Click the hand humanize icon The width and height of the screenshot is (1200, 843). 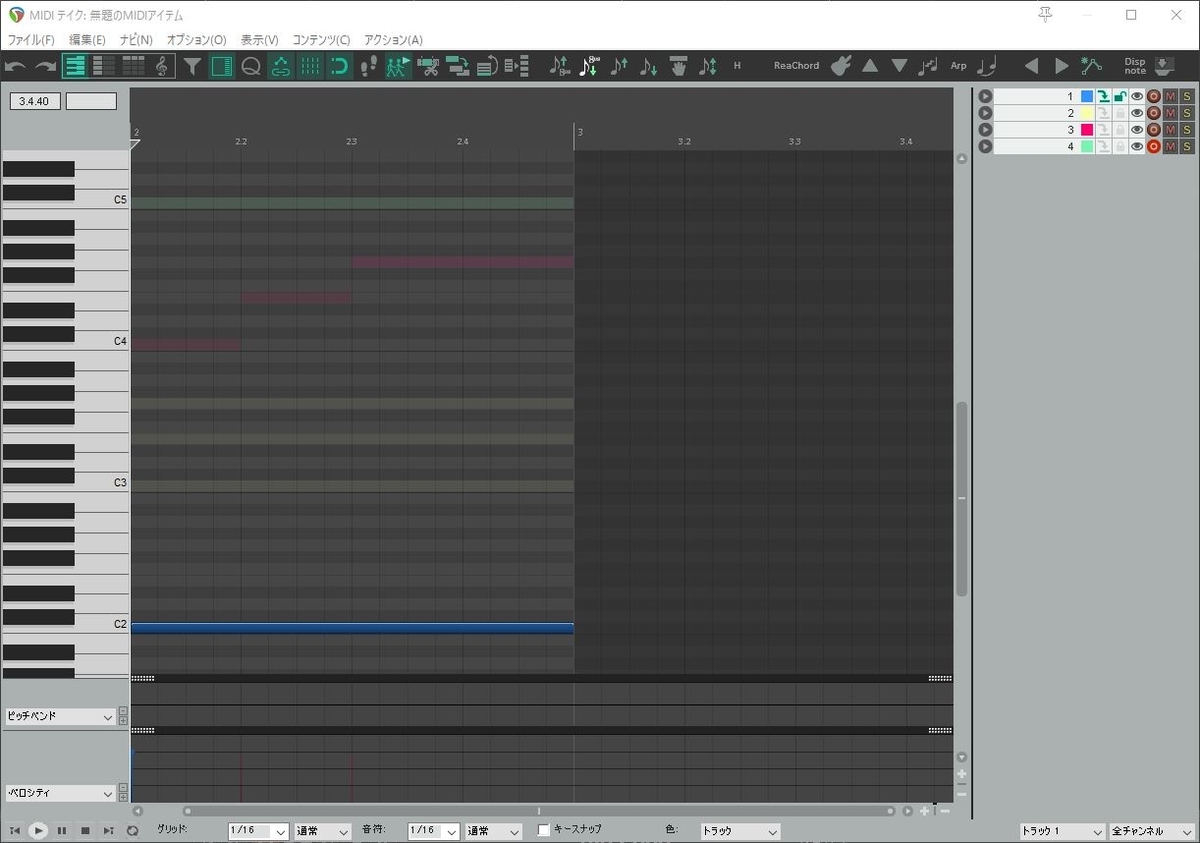[x=678, y=66]
